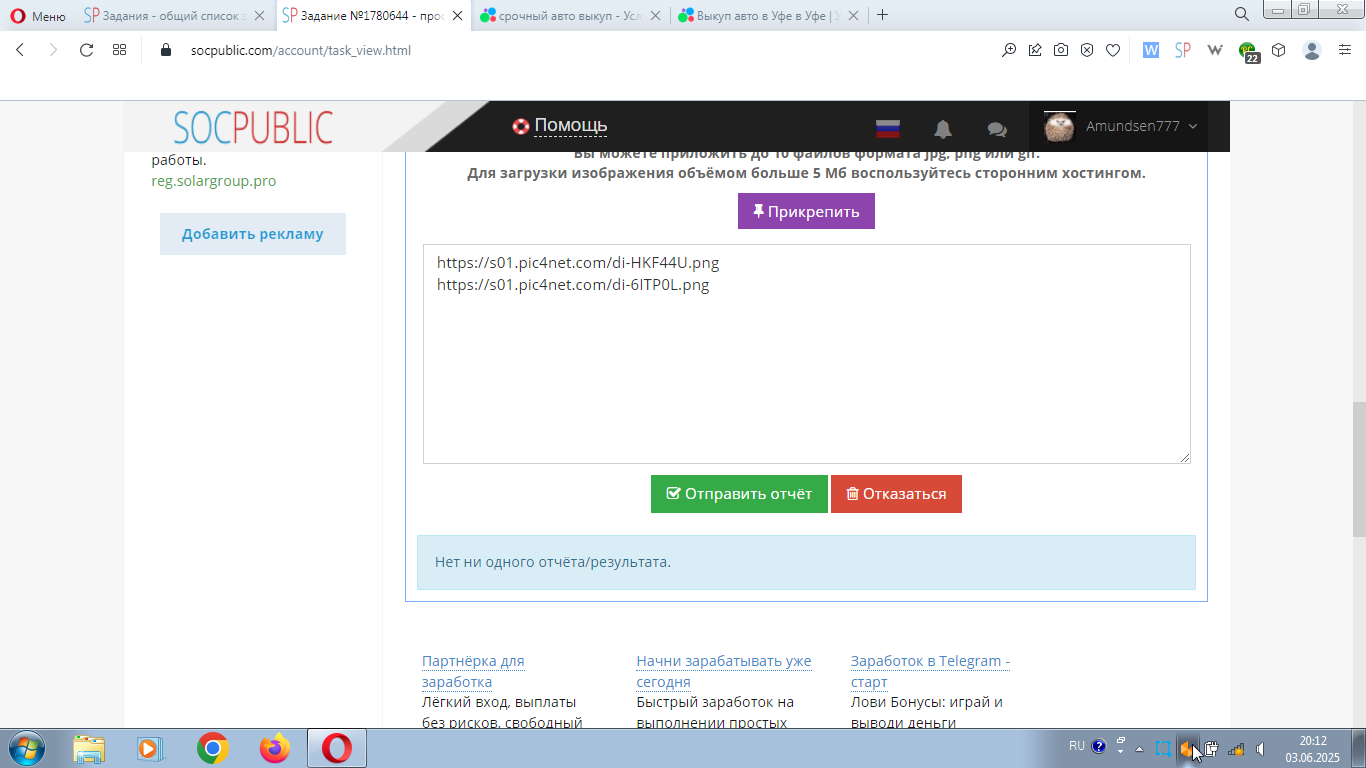
Task: Open Google Chrome from the taskbar
Action: (x=212, y=748)
